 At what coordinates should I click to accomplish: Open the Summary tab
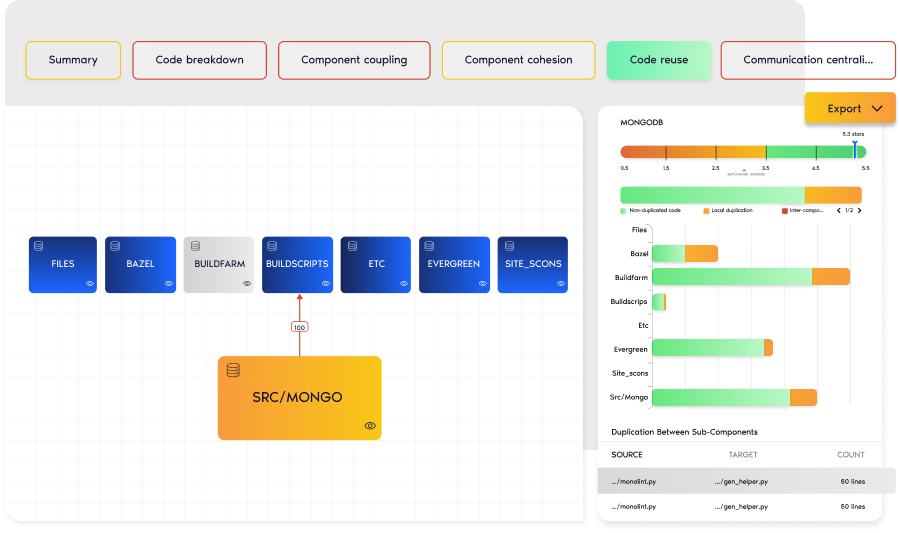(x=73, y=60)
